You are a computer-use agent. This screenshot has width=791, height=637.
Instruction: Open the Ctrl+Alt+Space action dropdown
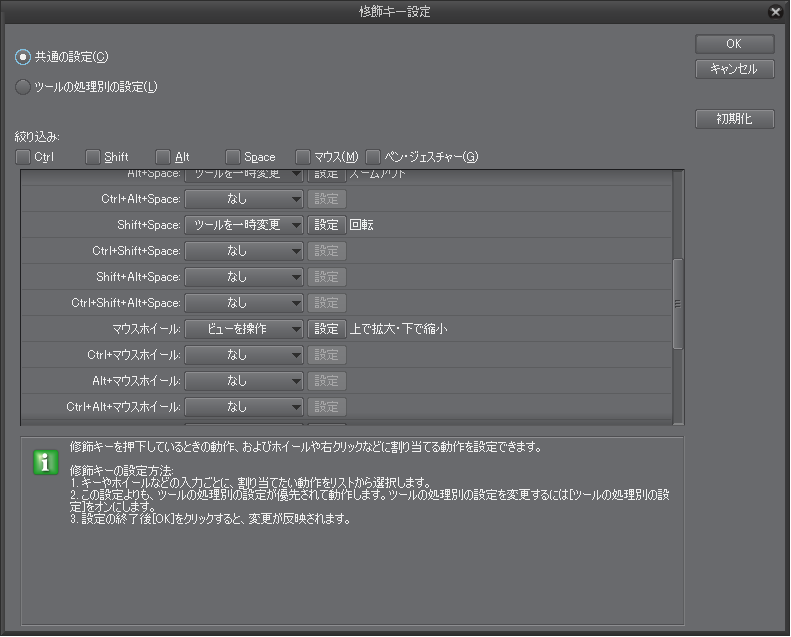click(244, 199)
